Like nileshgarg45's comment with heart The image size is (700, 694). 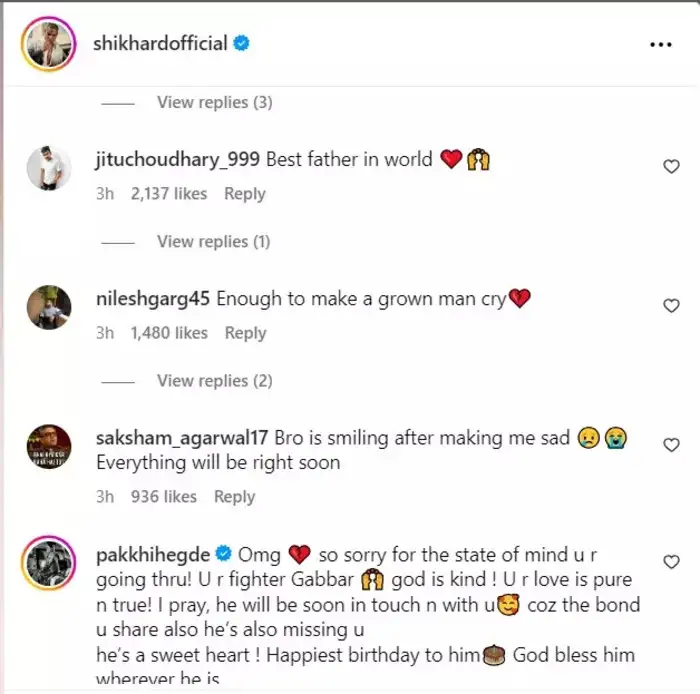pos(672,306)
